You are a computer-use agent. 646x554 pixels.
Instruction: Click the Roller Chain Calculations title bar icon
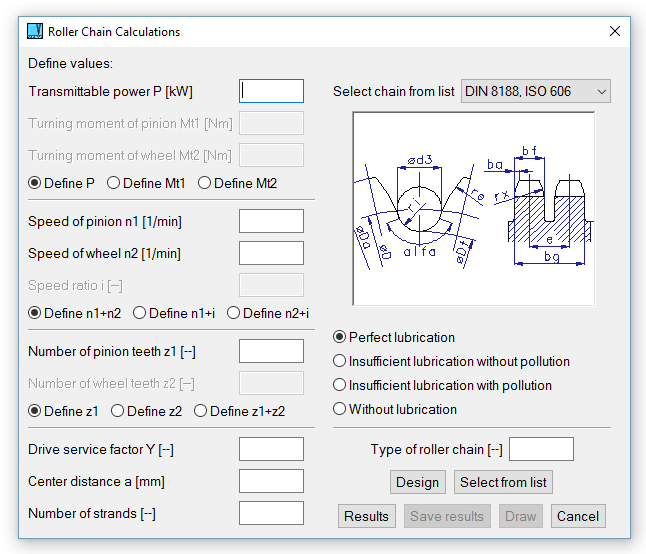(35, 31)
